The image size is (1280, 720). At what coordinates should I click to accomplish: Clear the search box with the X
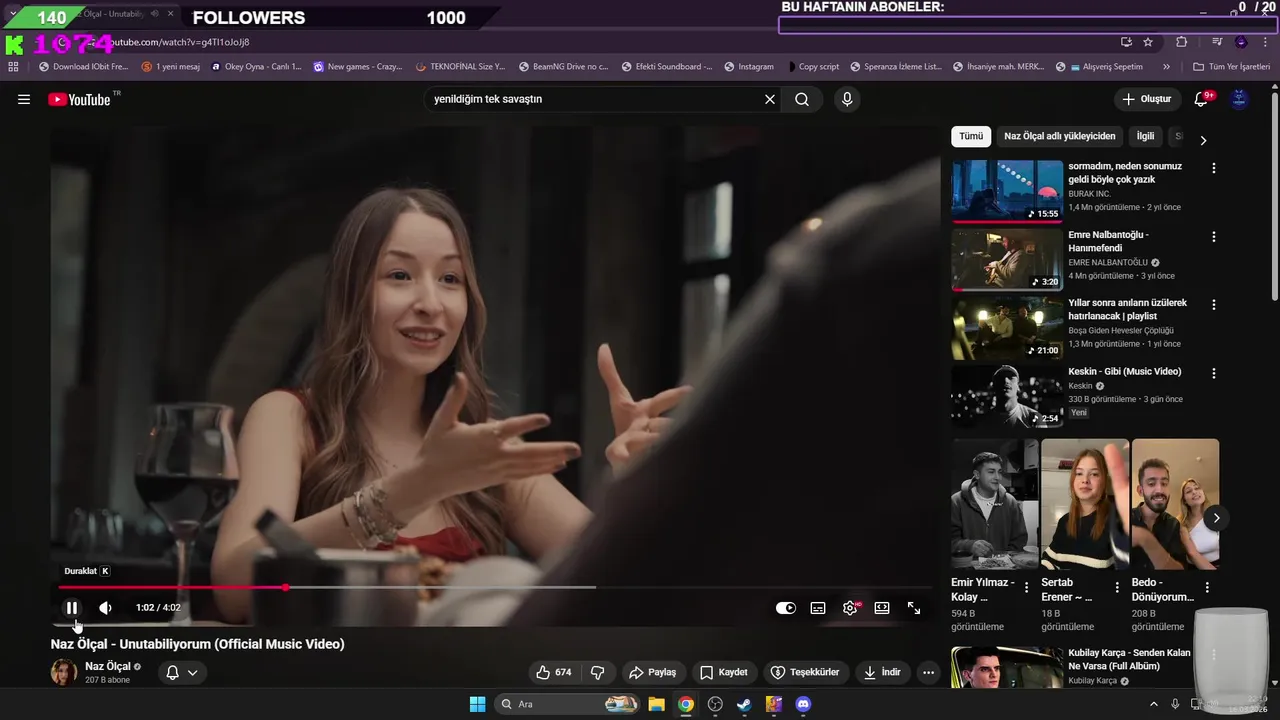click(x=770, y=99)
